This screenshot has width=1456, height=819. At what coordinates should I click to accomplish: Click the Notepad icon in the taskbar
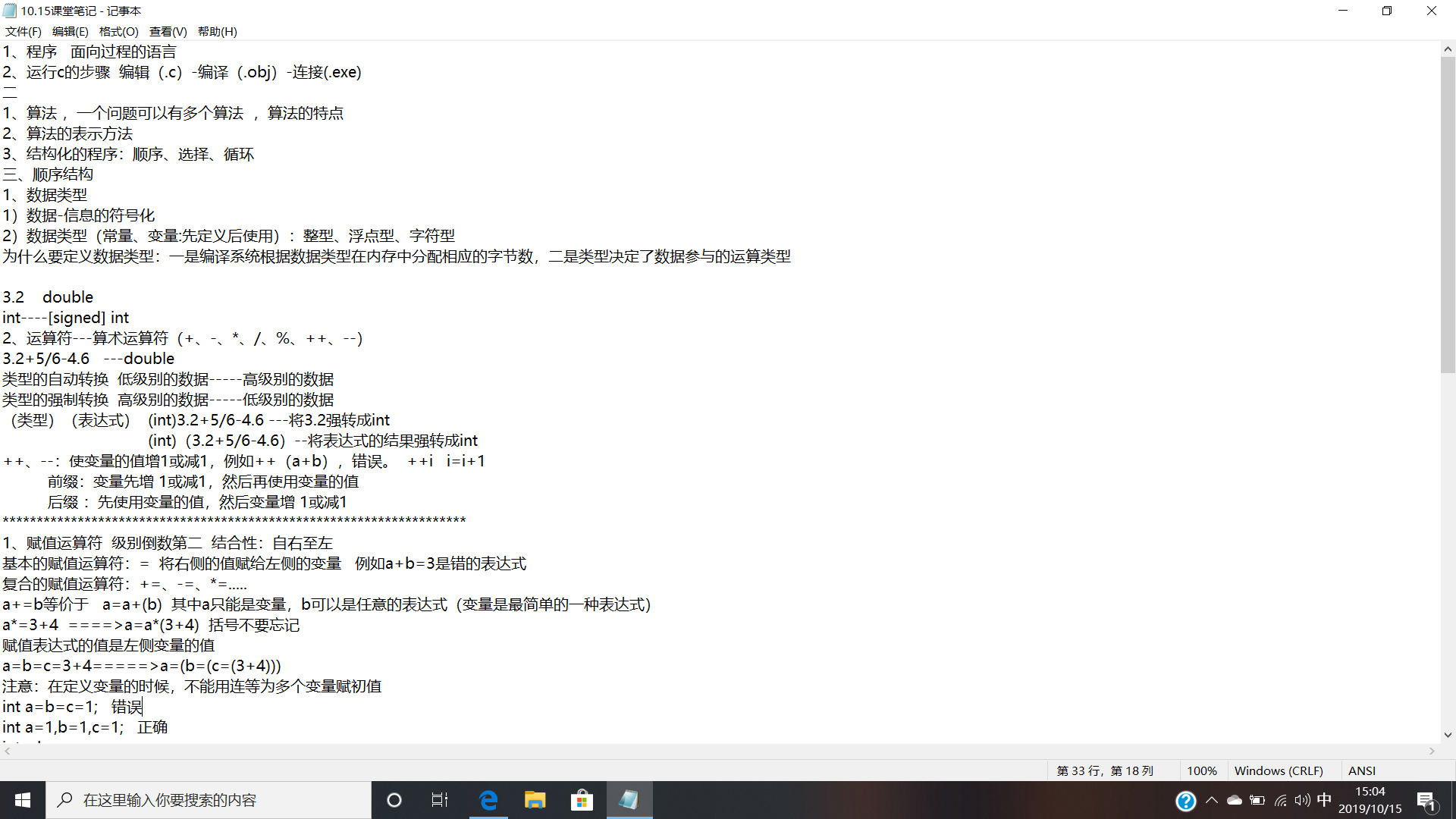point(629,800)
